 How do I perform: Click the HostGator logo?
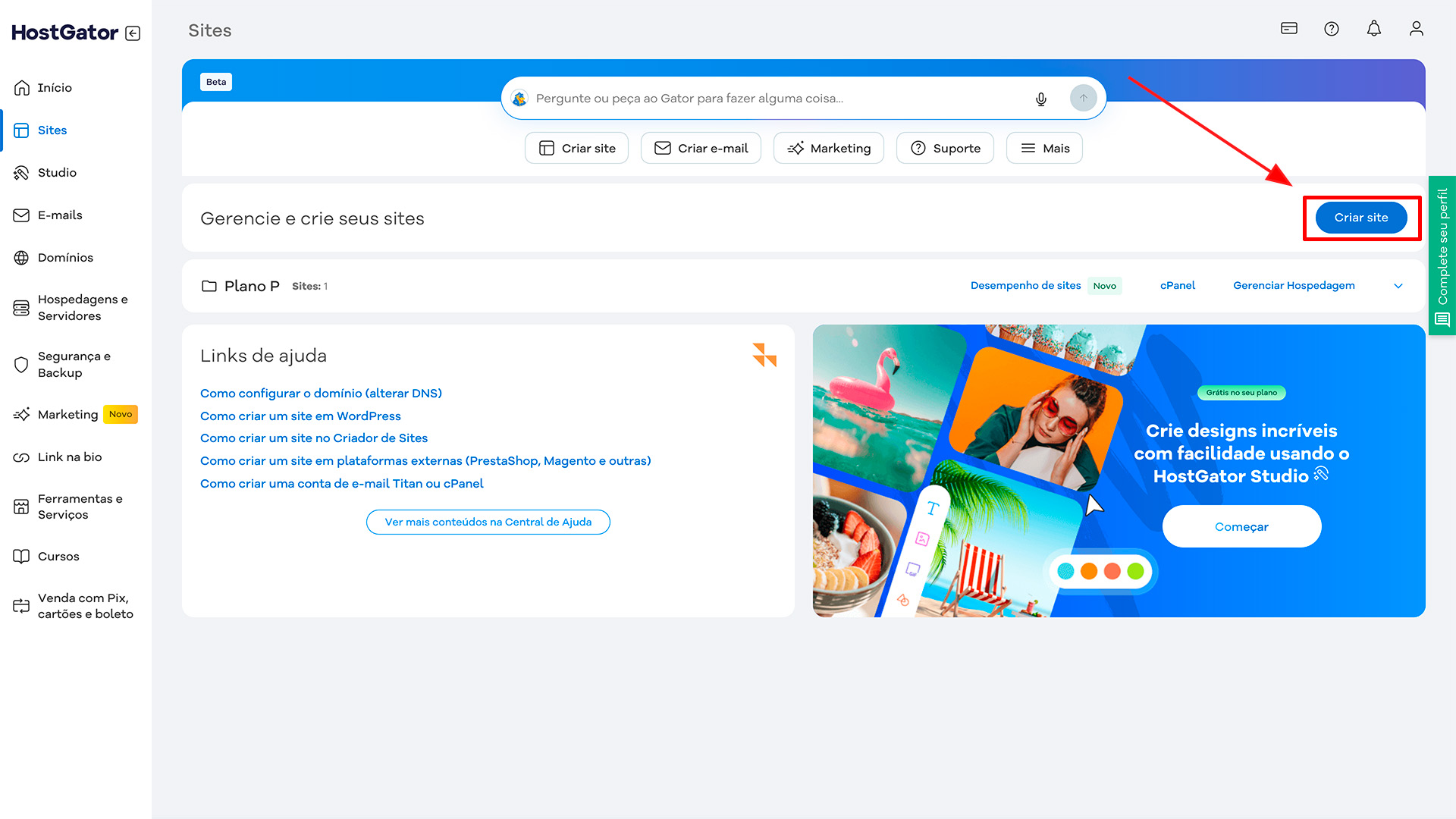point(65,33)
